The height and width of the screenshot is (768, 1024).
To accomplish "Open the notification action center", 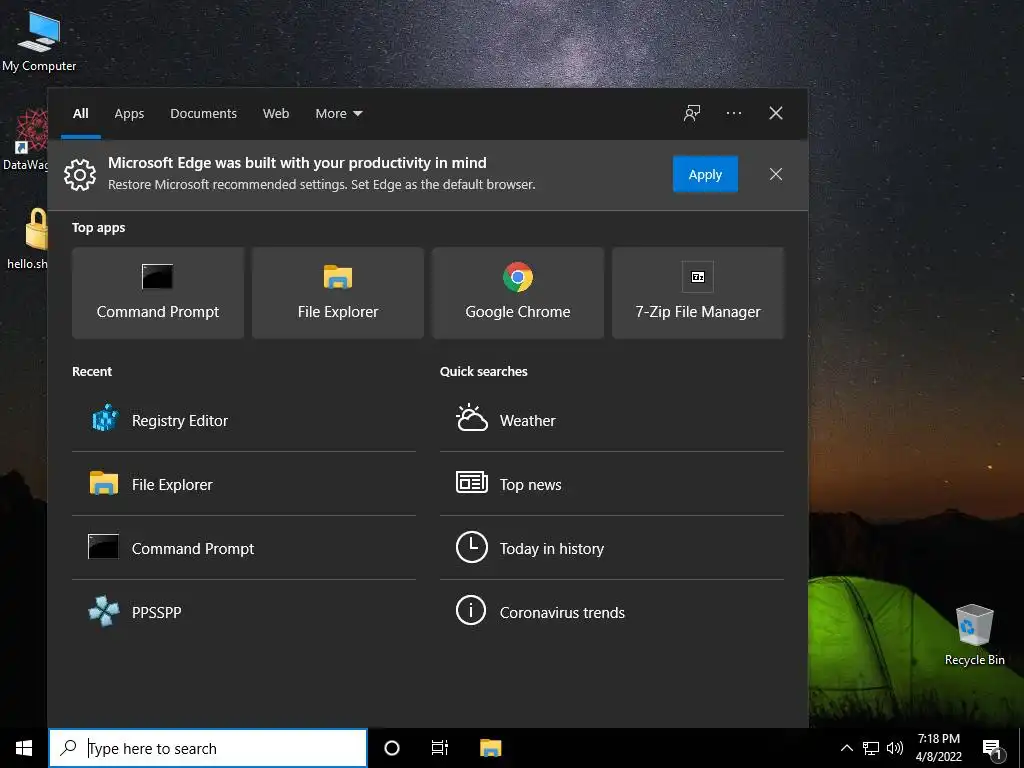I will coord(993,748).
